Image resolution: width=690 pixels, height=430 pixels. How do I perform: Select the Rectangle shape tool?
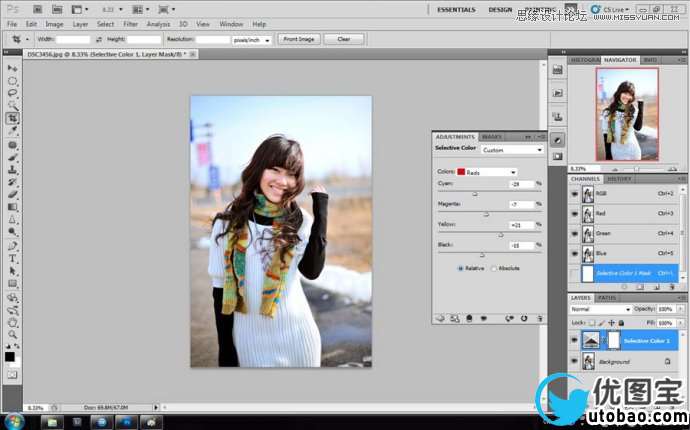point(12,283)
